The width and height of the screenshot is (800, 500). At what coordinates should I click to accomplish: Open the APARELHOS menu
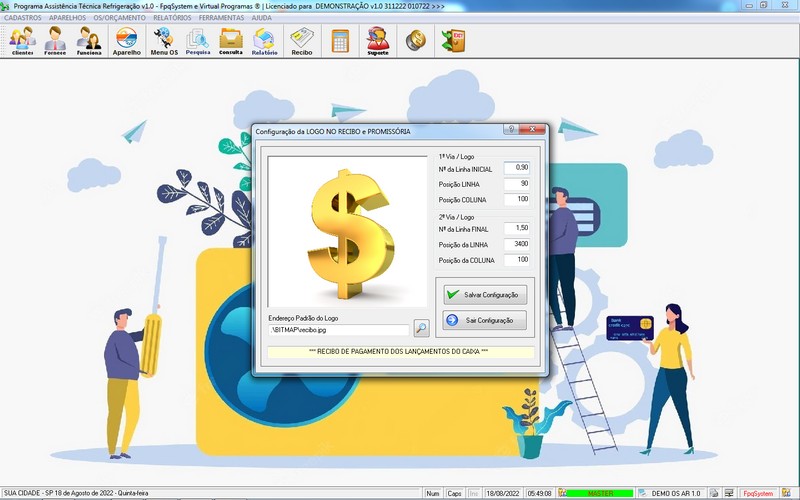(x=67, y=18)
